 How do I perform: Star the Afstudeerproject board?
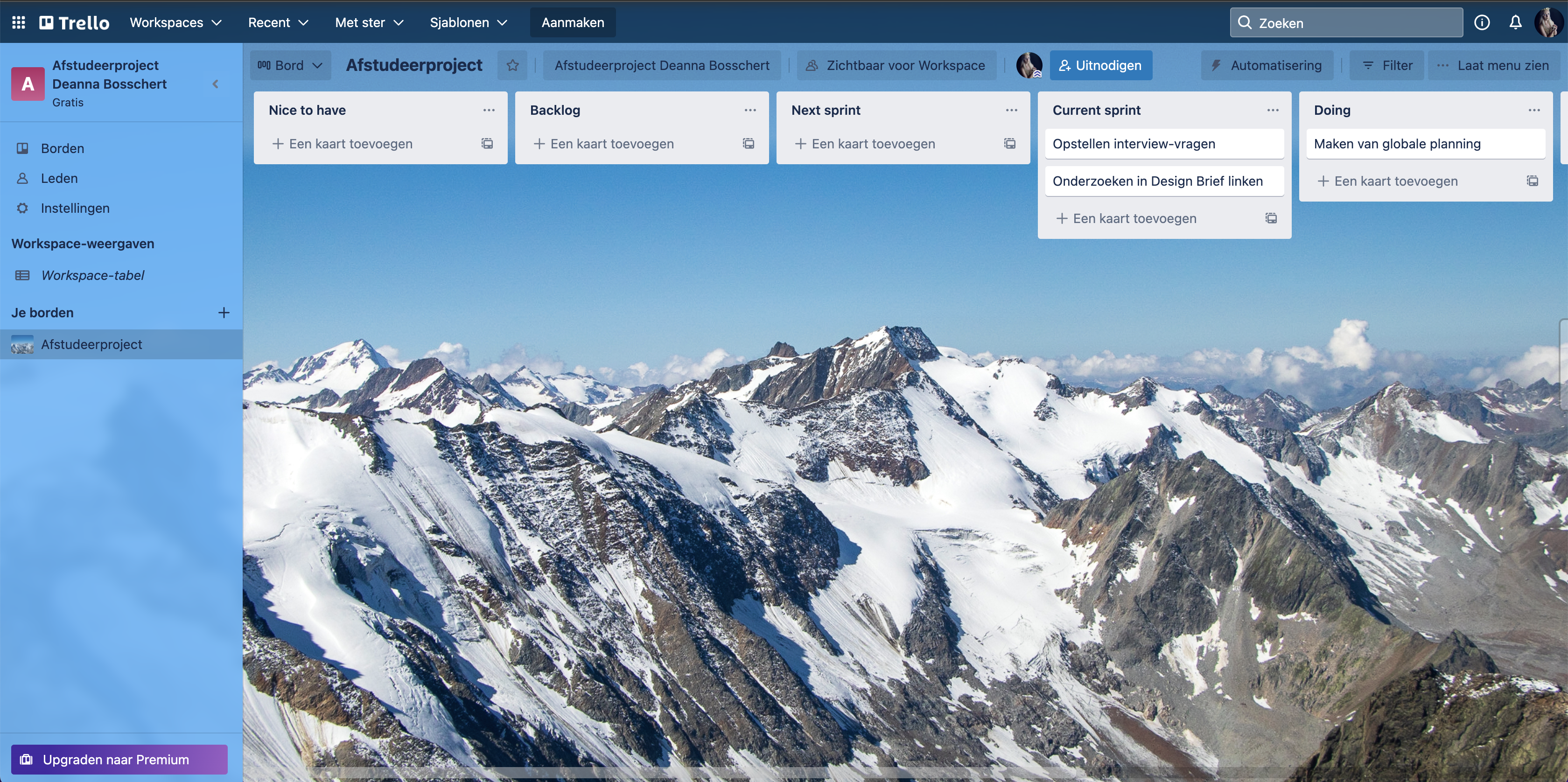tap(512, 65)
